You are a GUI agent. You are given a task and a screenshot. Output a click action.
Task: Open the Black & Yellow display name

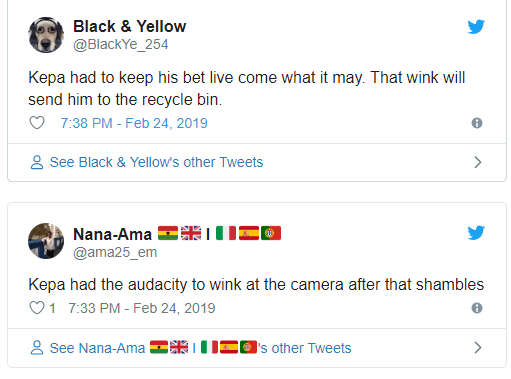pos(130,26)
